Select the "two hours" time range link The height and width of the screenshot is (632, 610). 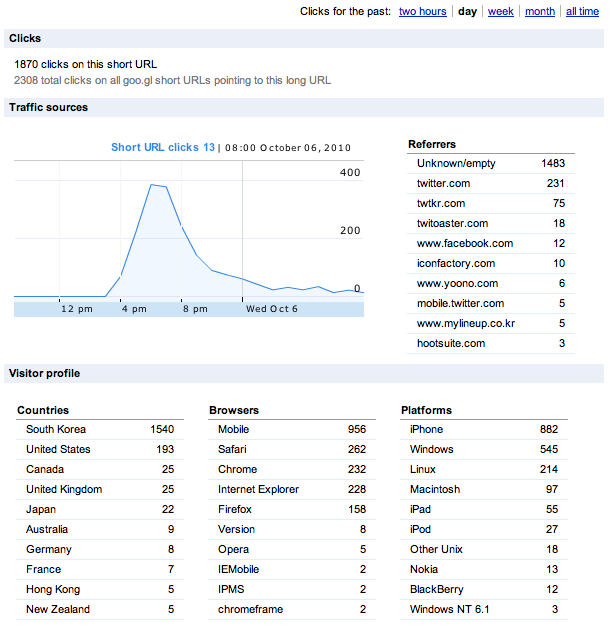422,11
